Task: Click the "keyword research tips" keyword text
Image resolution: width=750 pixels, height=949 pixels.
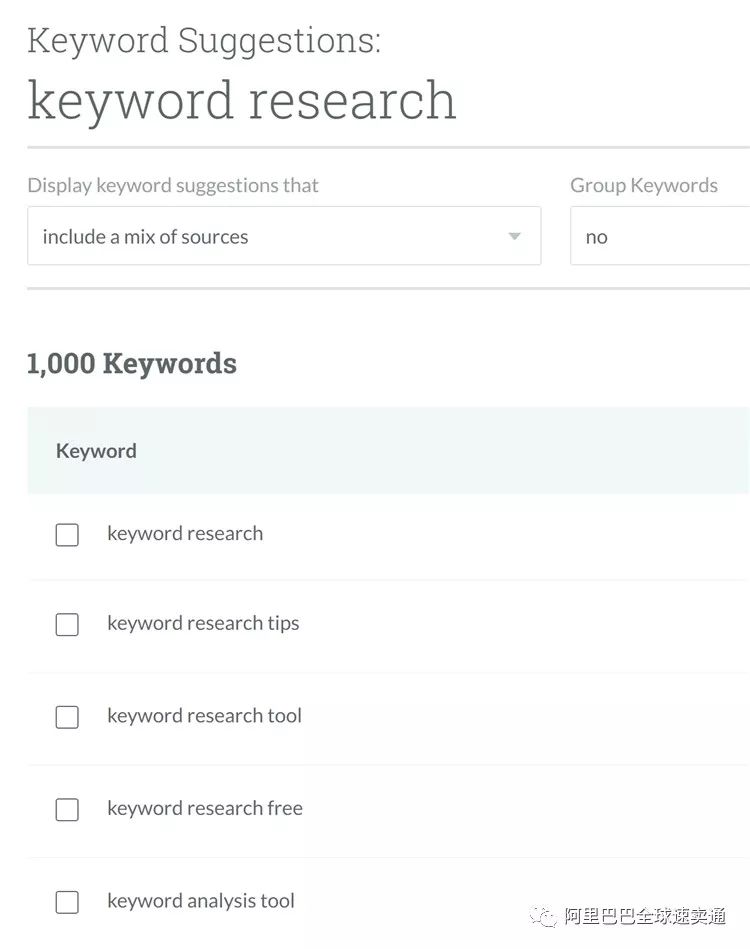Action: [x=203, y=624]
